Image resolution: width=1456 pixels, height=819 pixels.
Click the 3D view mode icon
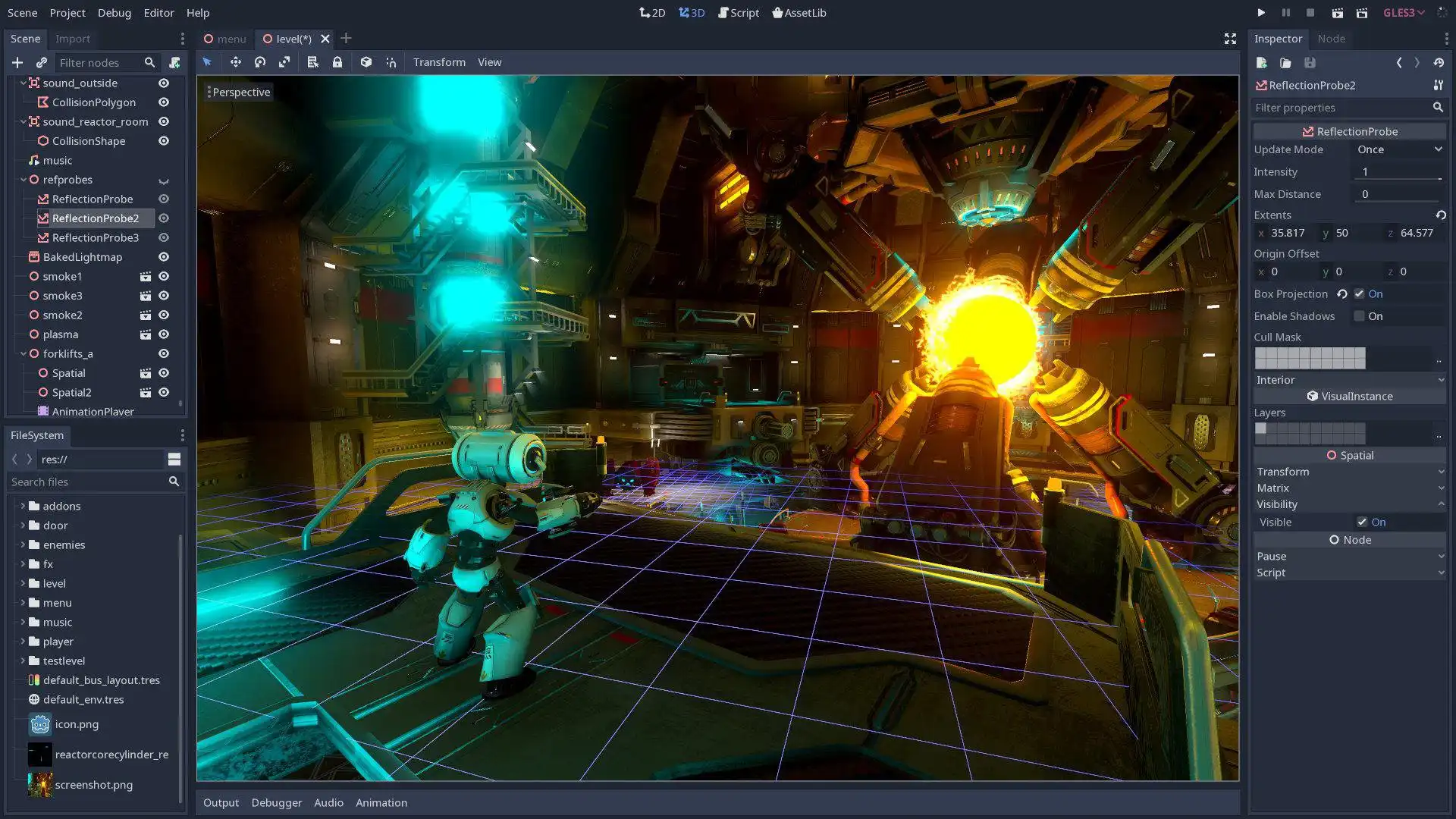point(692,12)
